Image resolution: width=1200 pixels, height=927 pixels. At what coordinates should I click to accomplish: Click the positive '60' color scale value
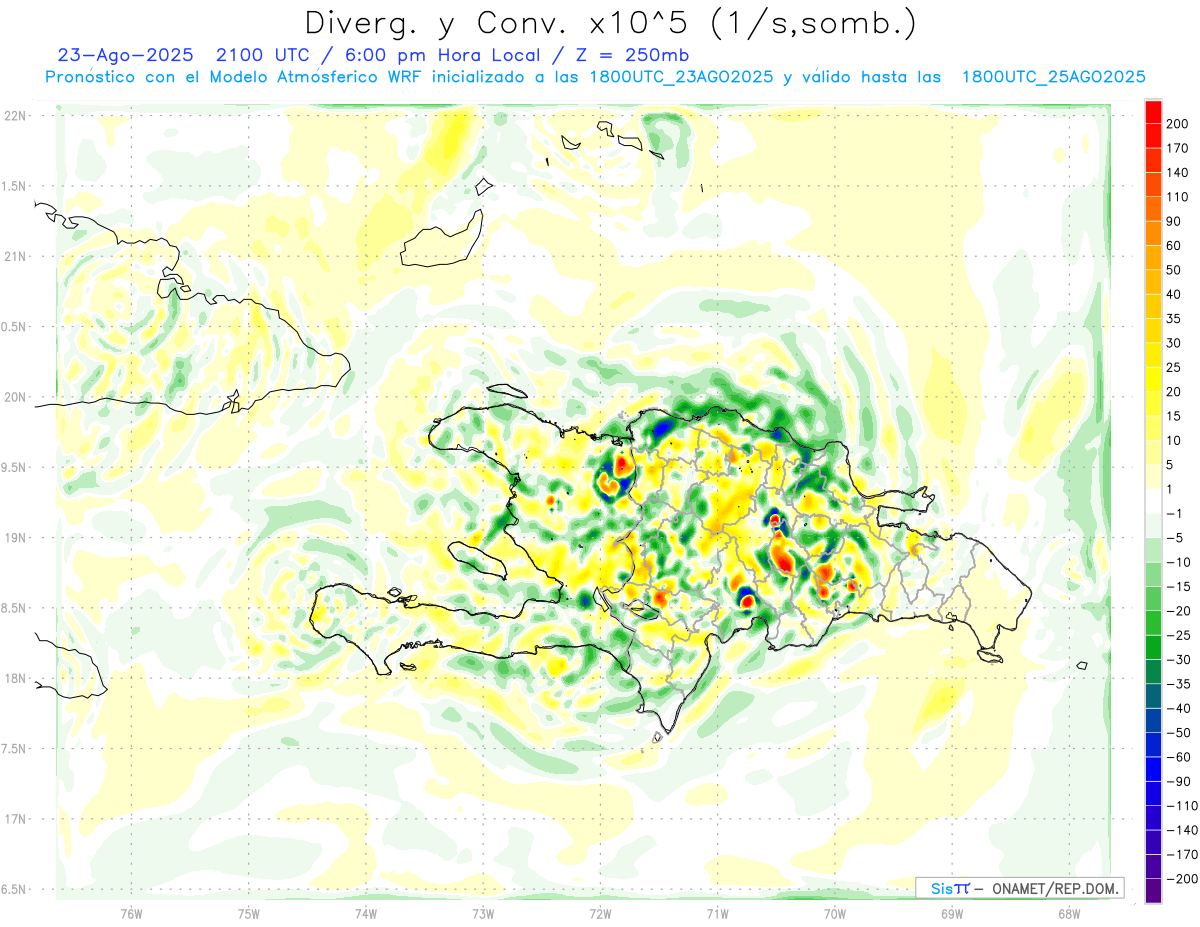1175,246
